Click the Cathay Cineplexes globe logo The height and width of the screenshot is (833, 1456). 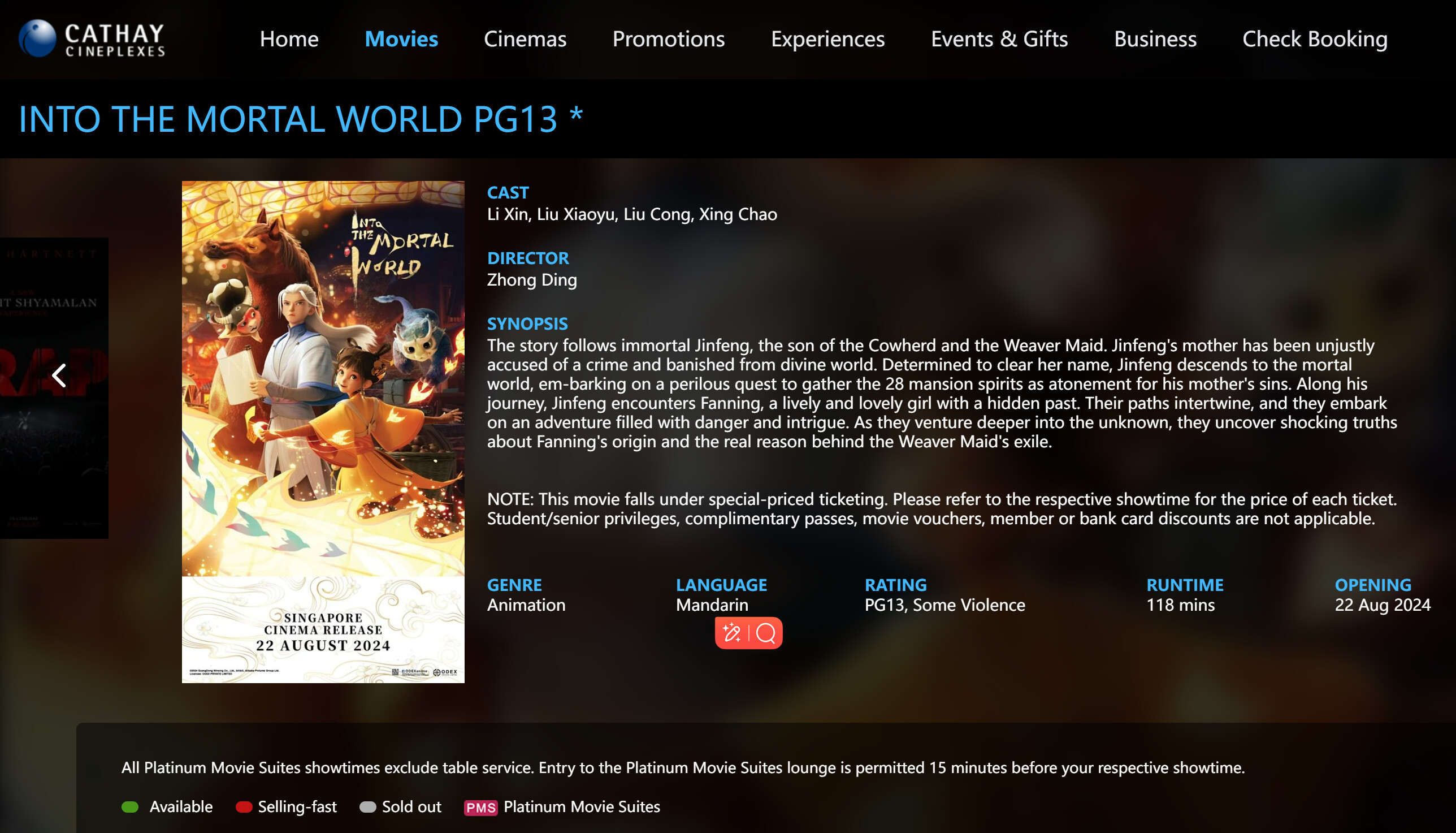(37, 39)
